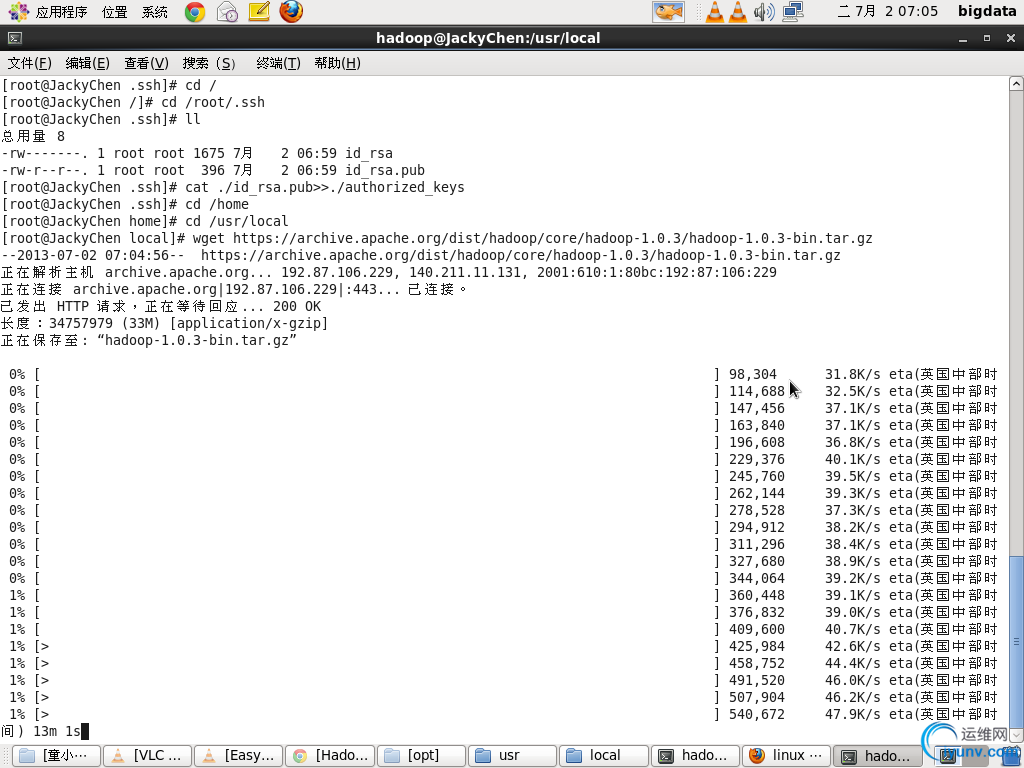Click active hado... terminal taskbar button
Image resolution: width=1024 pixels, height=768 pixels.
click(x=878, y=756)
